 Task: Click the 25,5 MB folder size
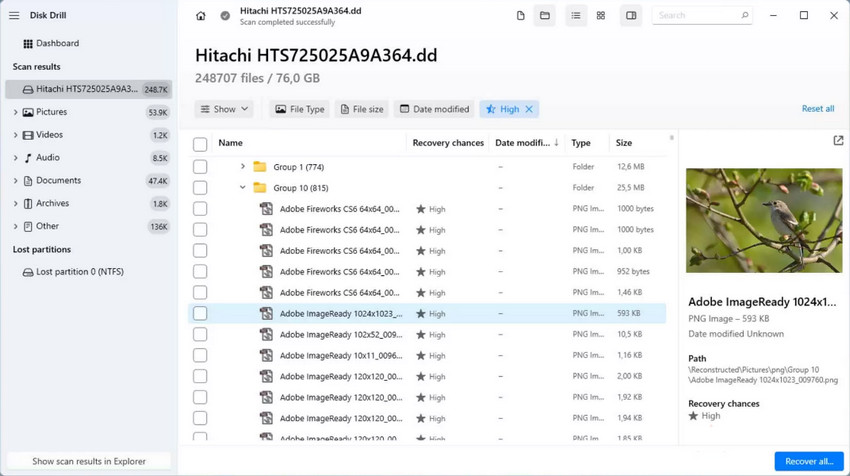pos(630,188)
